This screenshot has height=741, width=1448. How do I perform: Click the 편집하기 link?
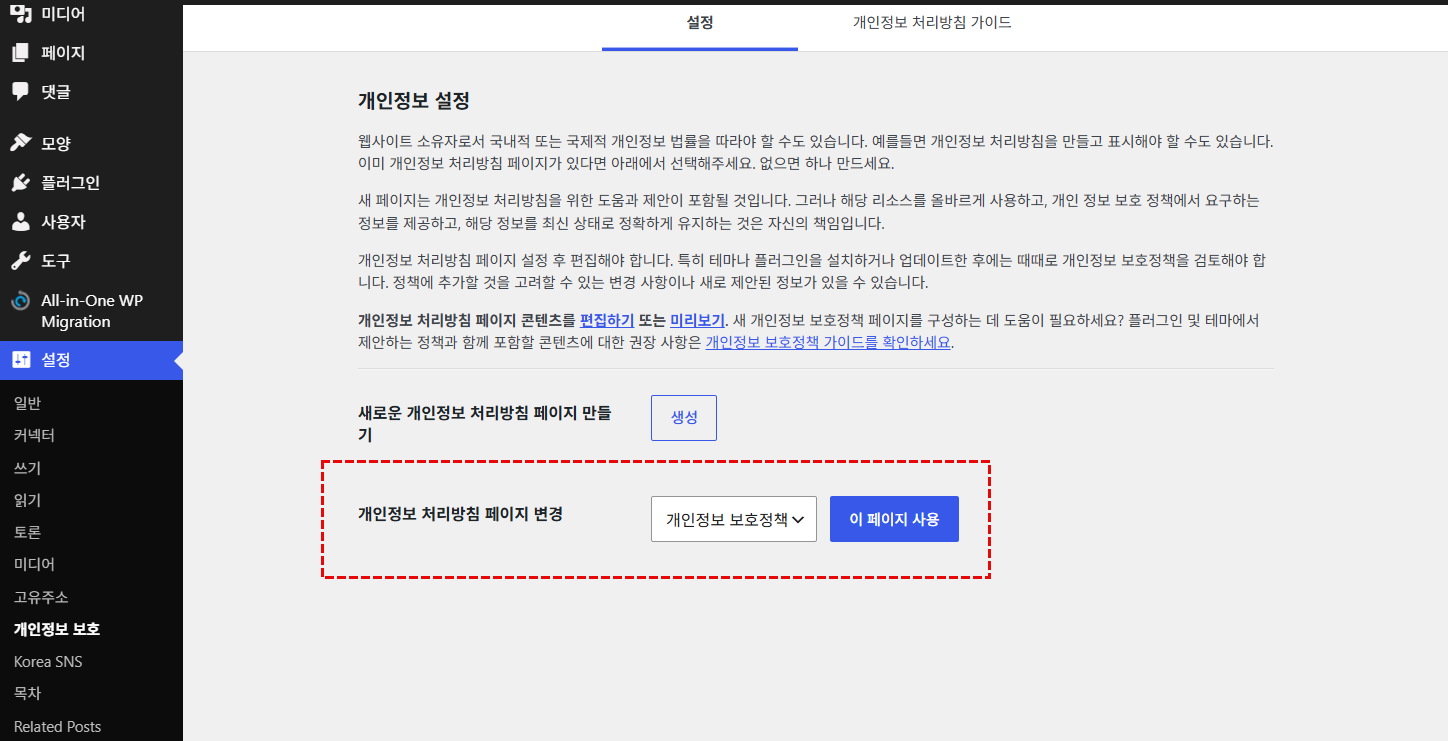coord(607,321)
